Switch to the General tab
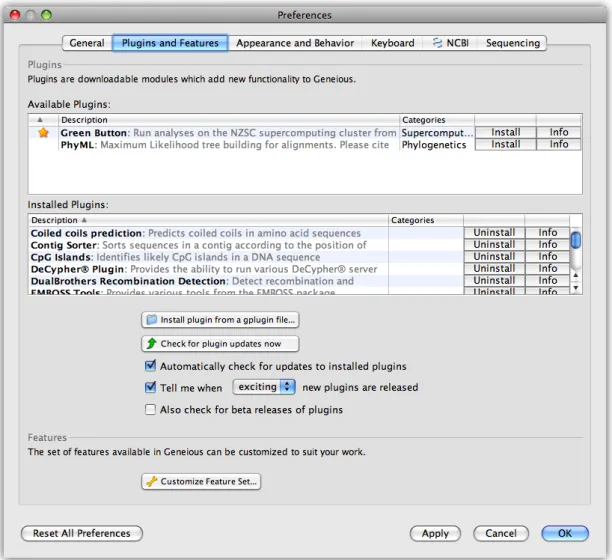This screenshot has height=560, width=612. [x=87, y=43]
